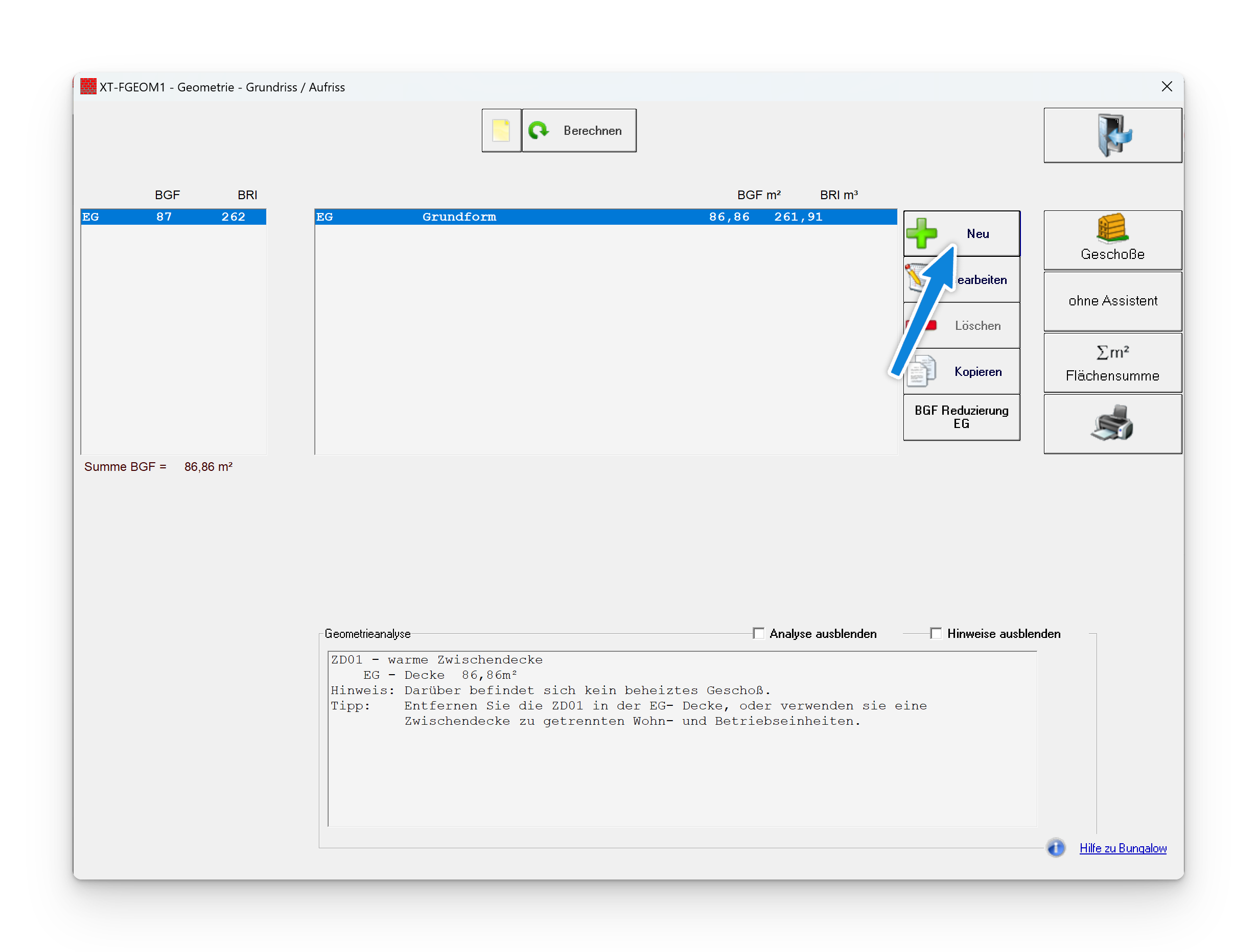This screenshot has height=952, width=1257.
Task: Enable Analyse ausblenden checkbox
Action: 758,633
